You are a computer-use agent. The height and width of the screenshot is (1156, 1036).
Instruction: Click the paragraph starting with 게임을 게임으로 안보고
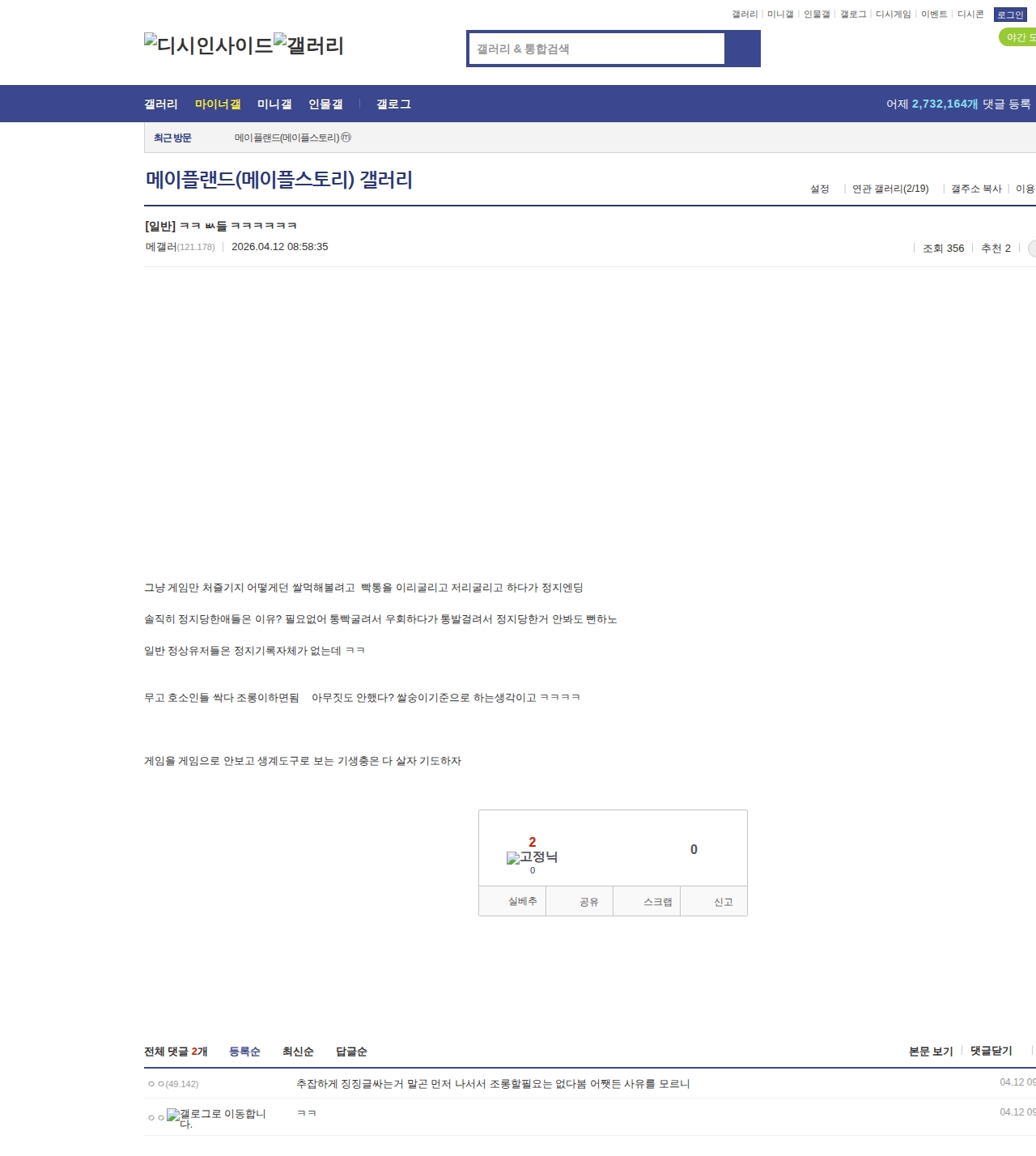point(303,761)
